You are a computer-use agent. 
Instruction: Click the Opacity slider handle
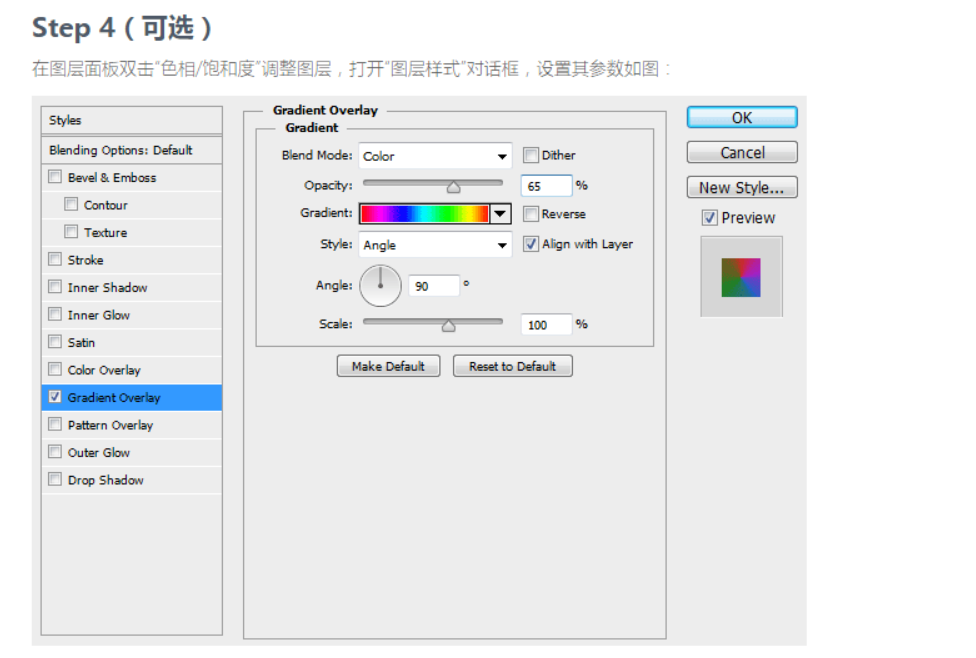(x=453, y=186)
